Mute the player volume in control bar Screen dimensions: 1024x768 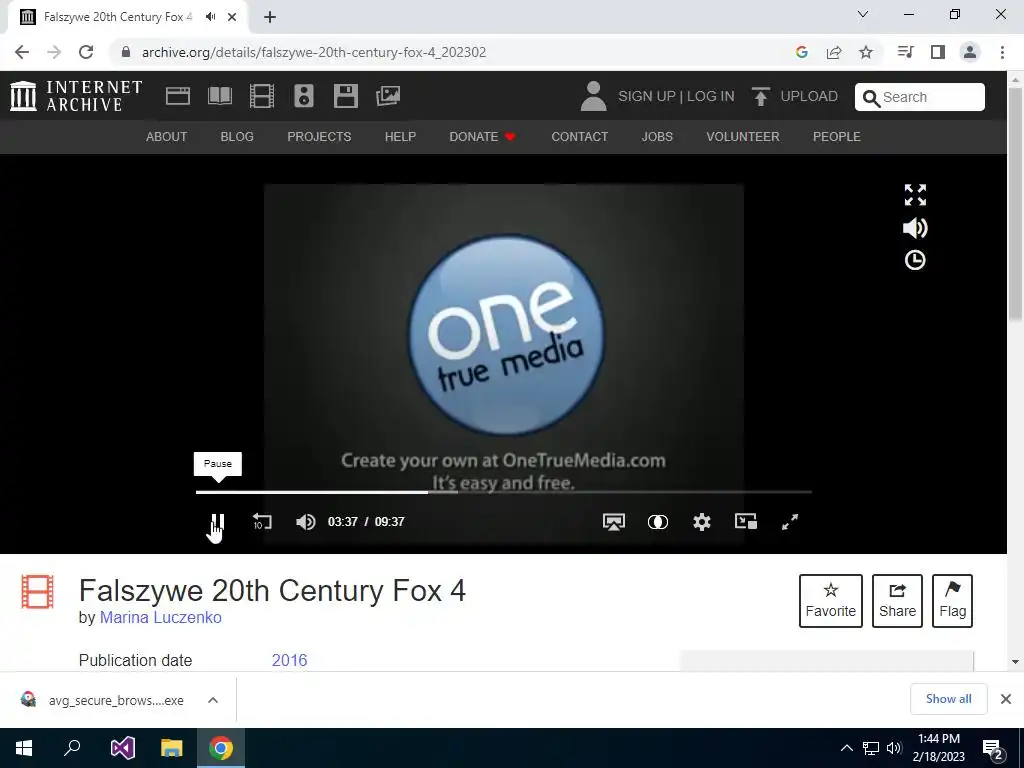305,522
